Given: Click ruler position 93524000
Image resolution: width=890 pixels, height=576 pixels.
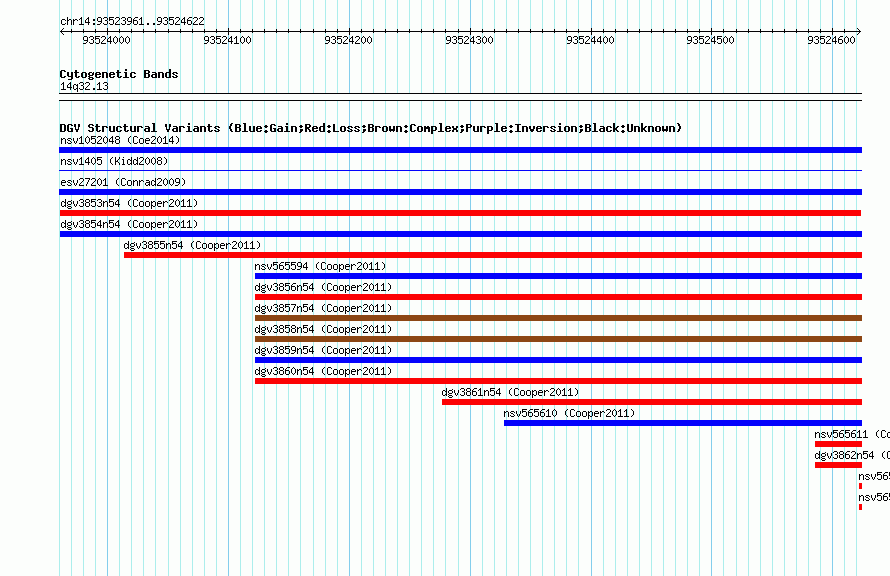Looking at the screenshot, I should coord(106,40).
